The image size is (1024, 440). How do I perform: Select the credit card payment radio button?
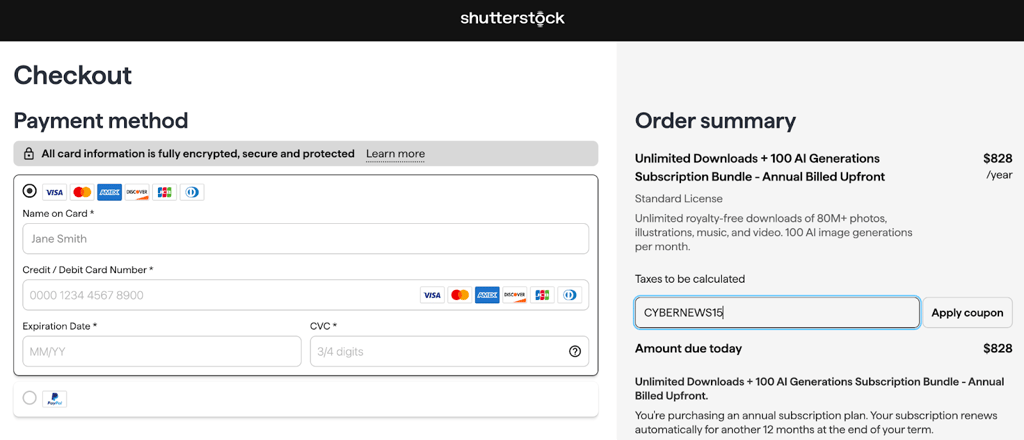(x=29, y=191)
